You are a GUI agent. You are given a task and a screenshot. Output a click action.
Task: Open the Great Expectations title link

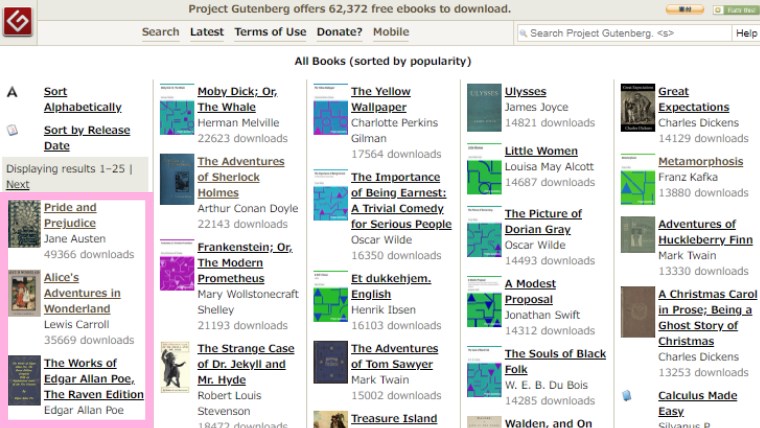[x=694, y=99]
